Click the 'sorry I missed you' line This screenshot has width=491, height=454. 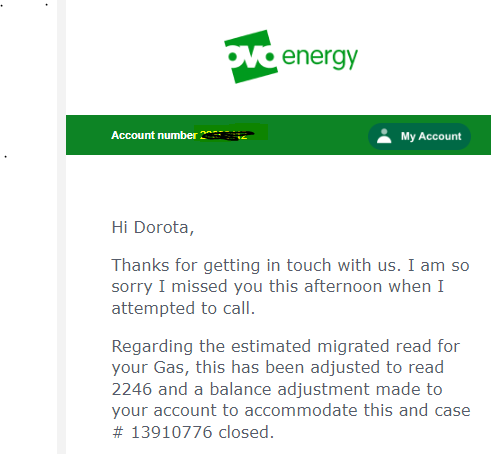(x=278, y=287)
